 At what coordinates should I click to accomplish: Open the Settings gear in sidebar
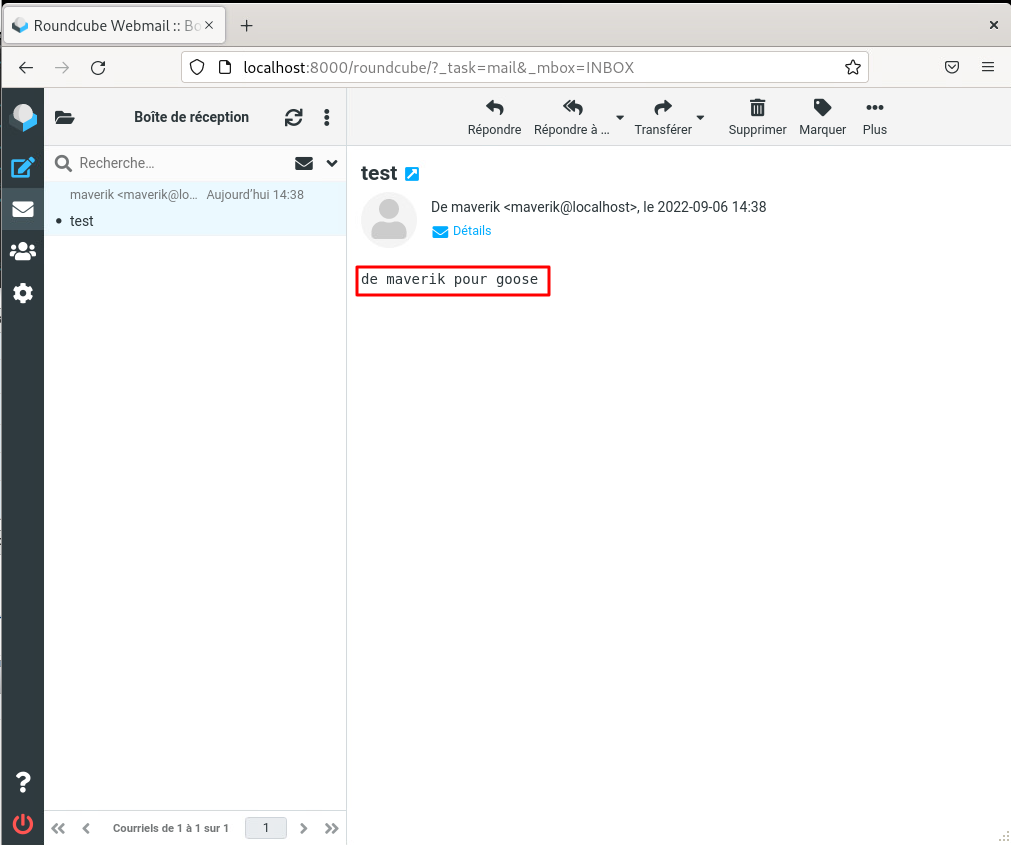22,293
